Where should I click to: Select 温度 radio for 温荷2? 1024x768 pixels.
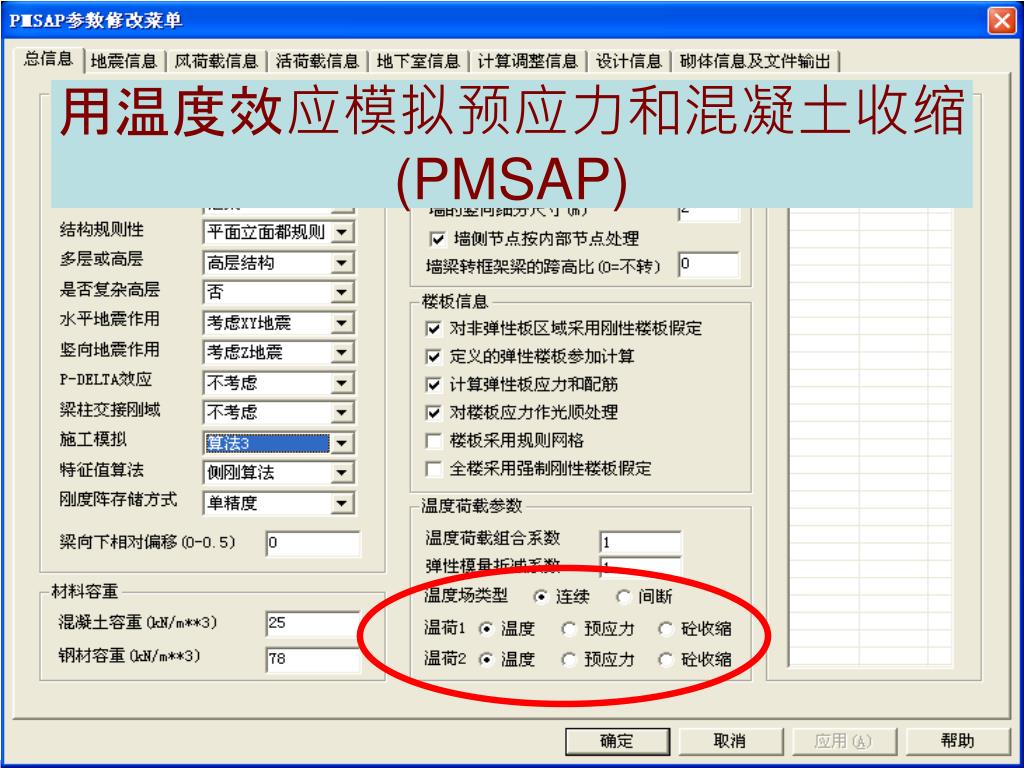tap(486, 660)
